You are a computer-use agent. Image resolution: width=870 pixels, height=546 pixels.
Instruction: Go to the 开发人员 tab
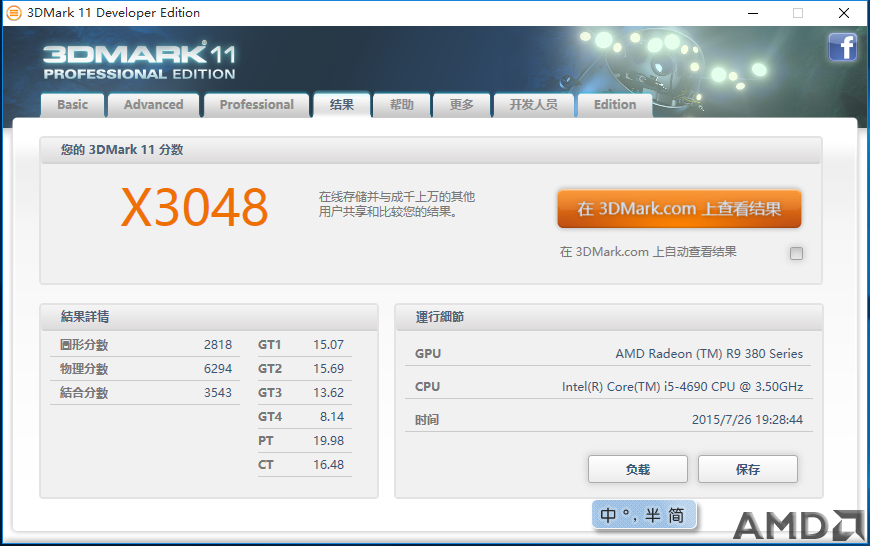(x=534, y=105)
